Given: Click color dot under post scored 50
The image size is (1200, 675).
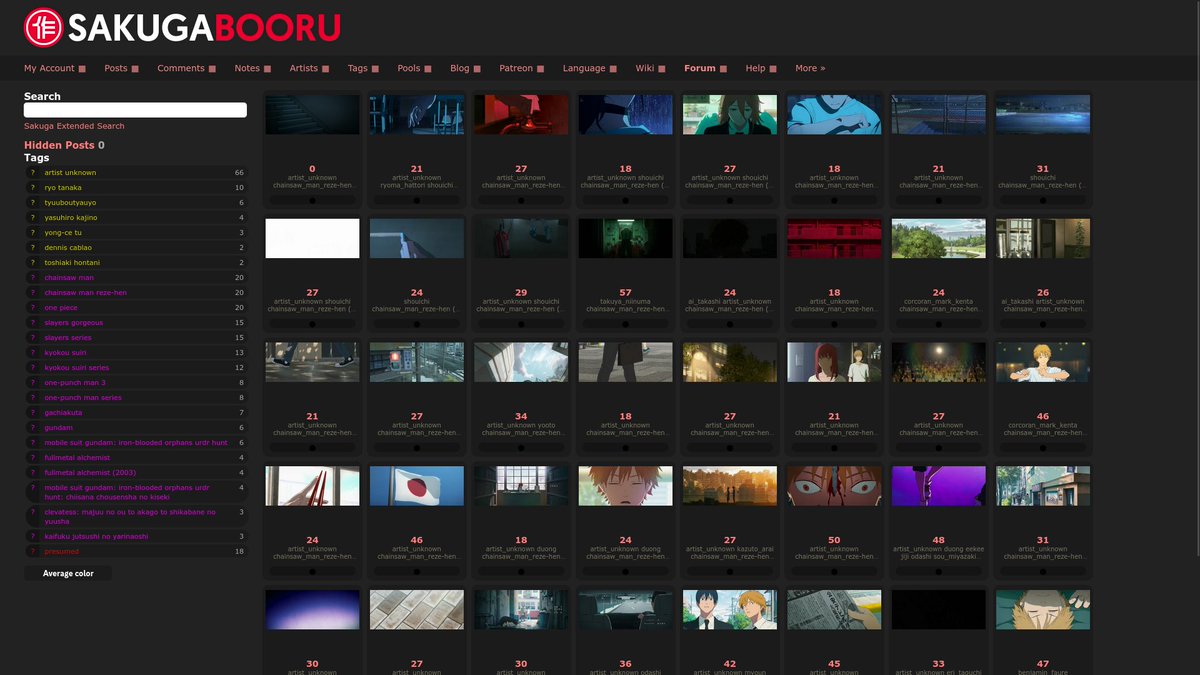Looking at the screenshot, I should pos(834,572).
